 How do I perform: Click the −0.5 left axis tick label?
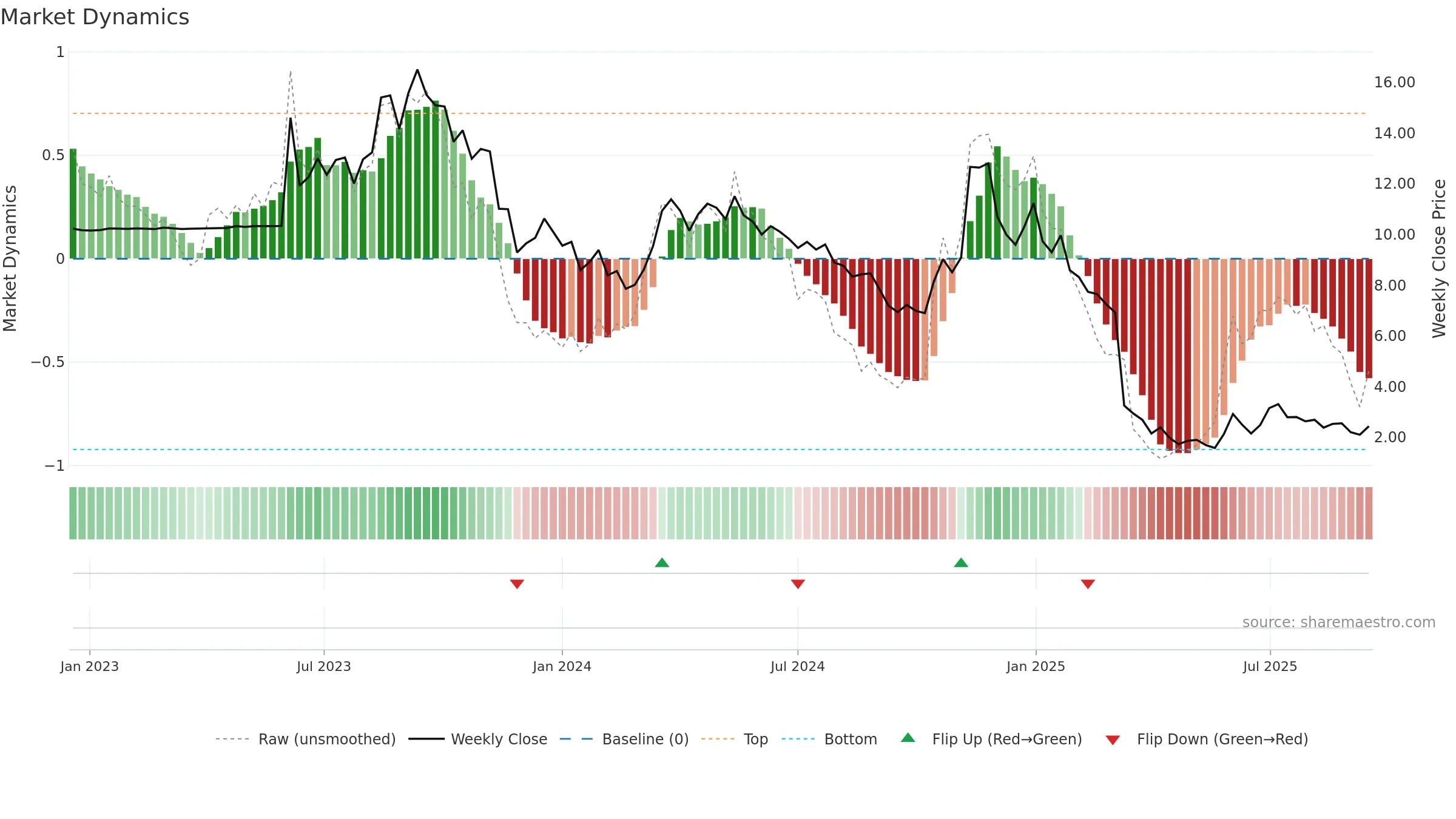pos(48,362)
